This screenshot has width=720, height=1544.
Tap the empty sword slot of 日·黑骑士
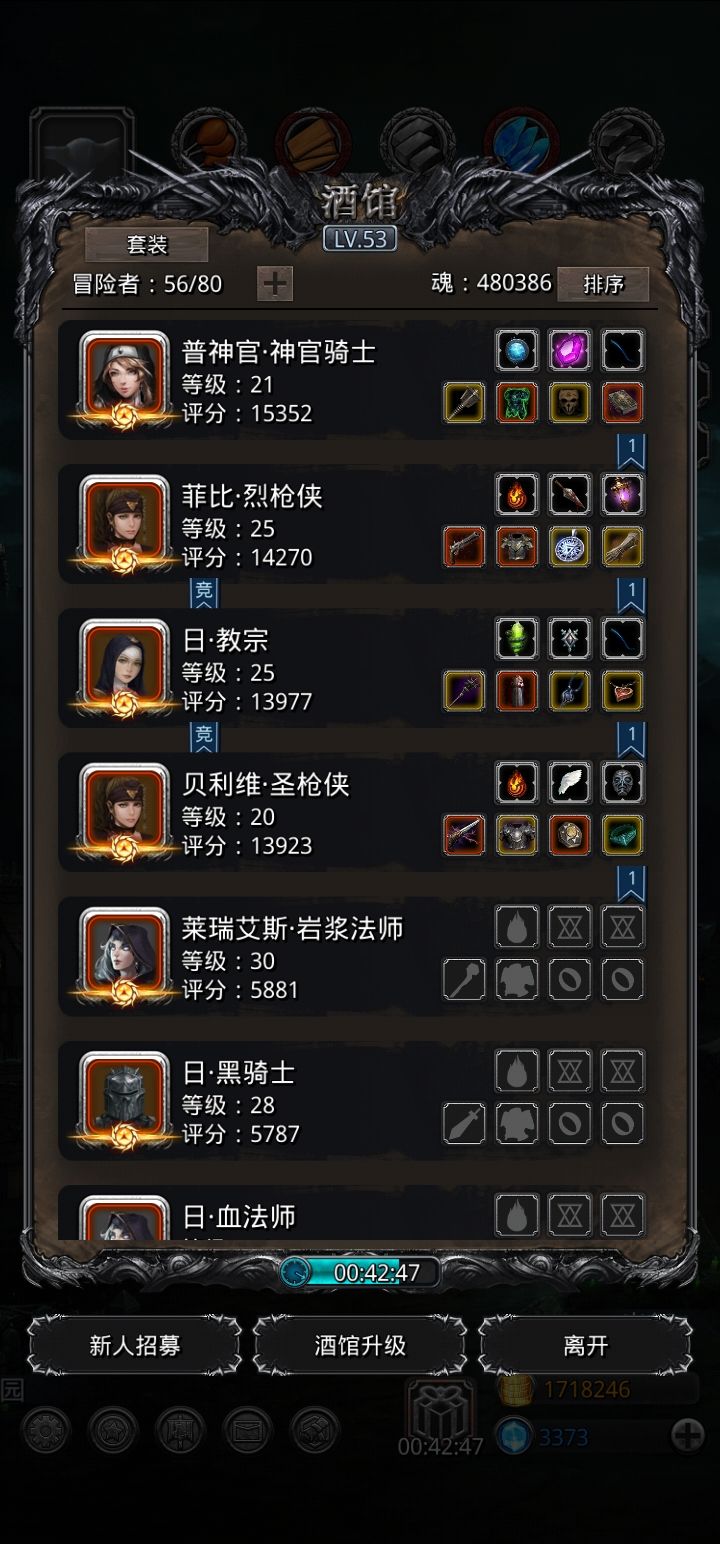click(x=464, y=1123)
